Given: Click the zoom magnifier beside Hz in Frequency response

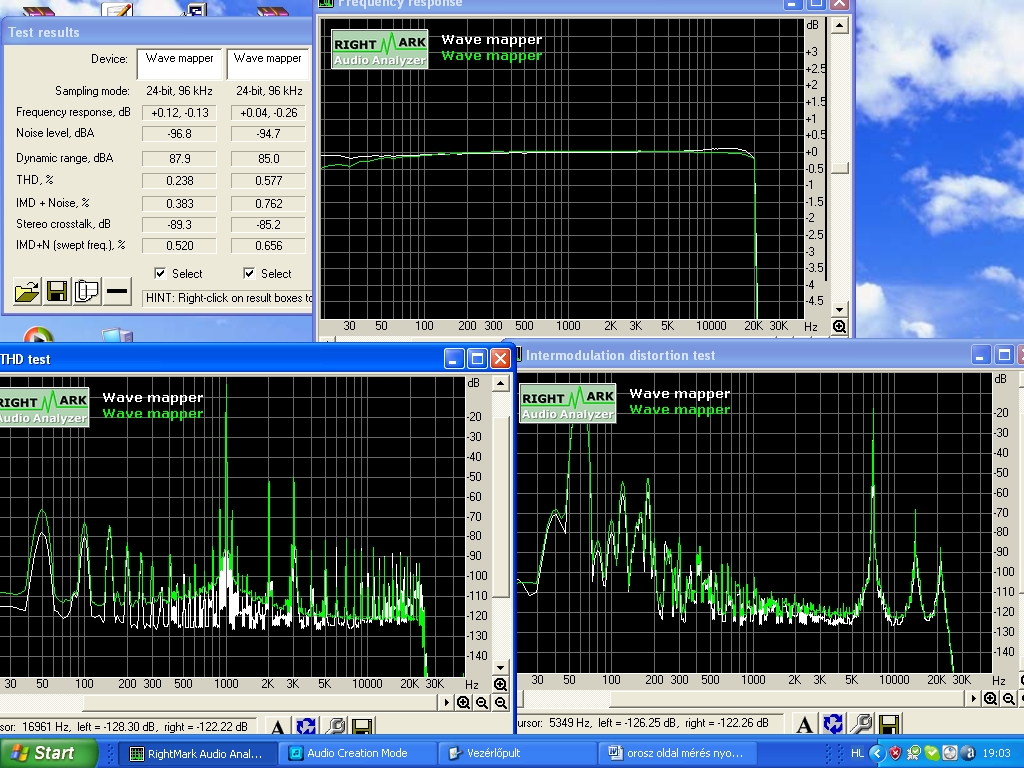Looking at the screenshot, I should pyautogui.click(x=839, y=327).
